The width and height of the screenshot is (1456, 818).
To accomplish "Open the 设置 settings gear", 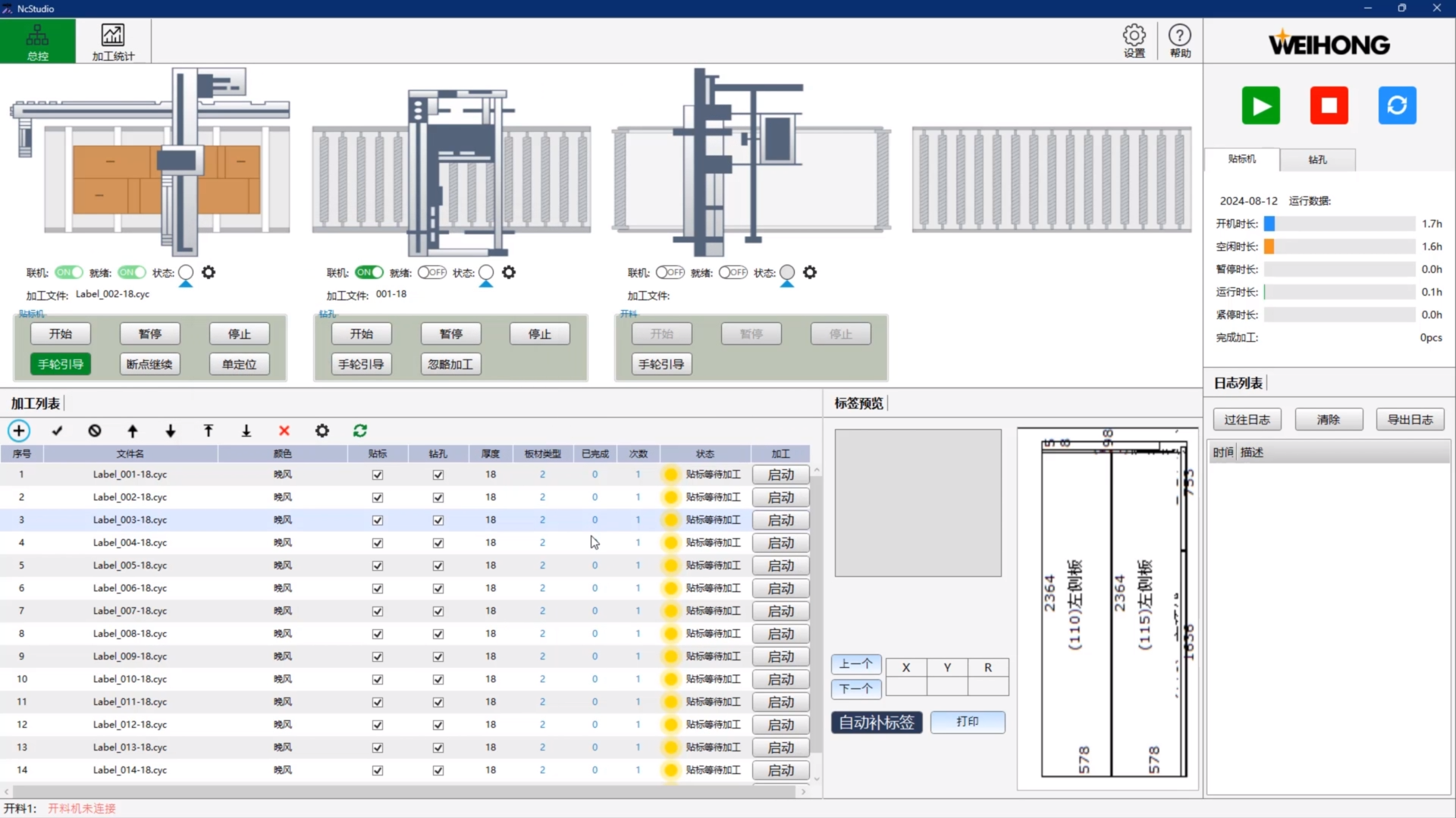I will point(1134,41).
